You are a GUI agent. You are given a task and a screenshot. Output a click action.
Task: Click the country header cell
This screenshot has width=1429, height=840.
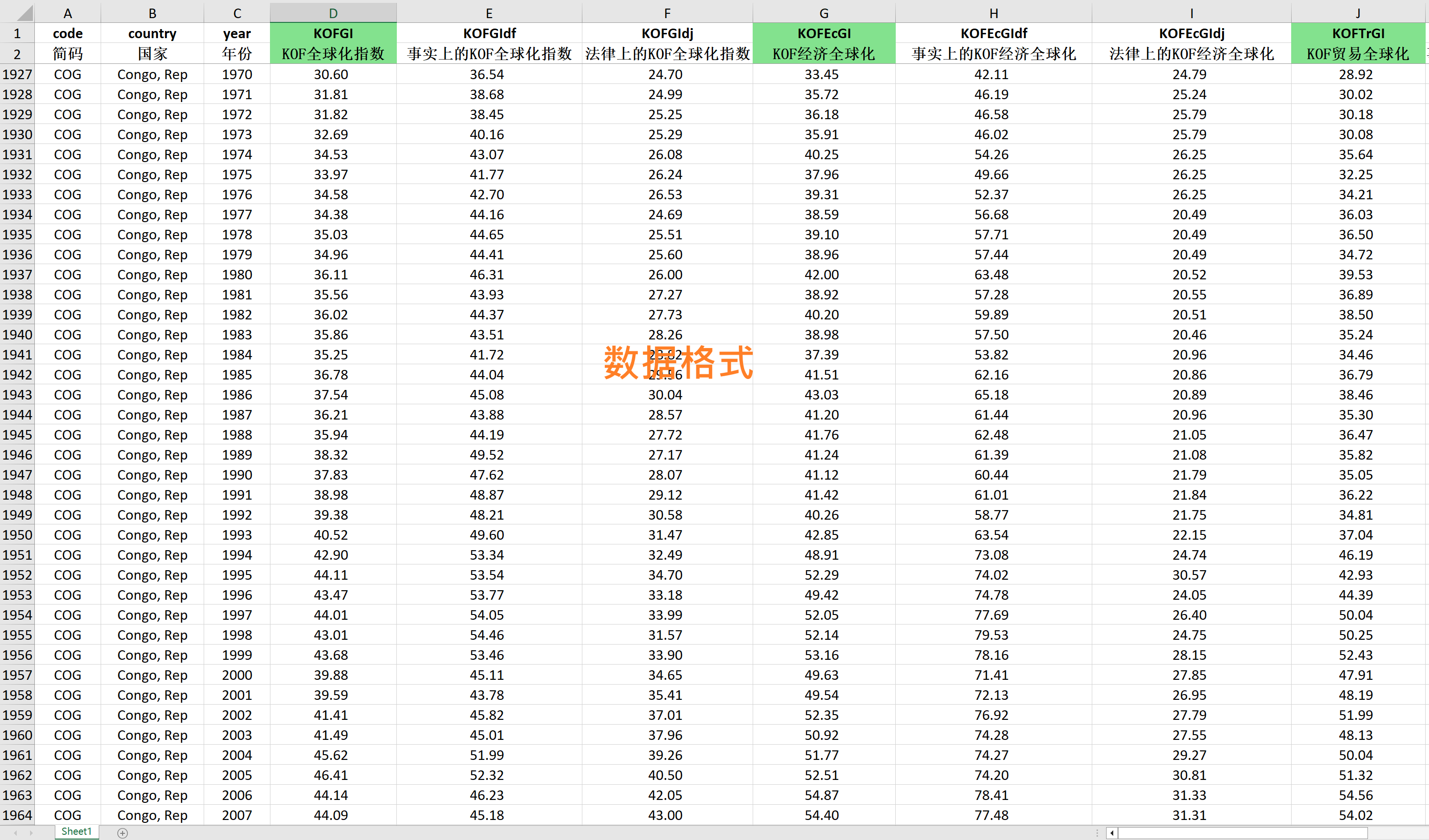pyautogui.click(x=152, y=33)
